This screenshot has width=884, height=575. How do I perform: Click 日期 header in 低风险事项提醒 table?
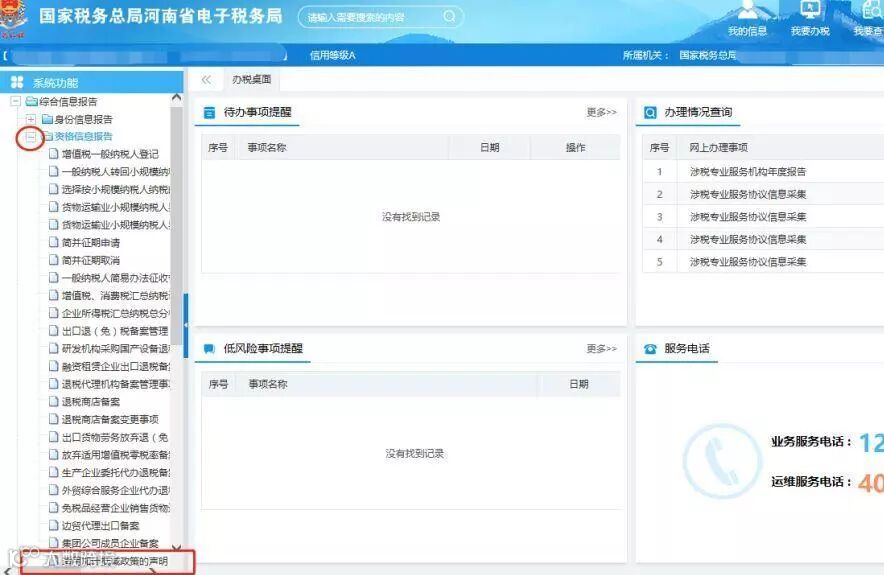point(578,384)
